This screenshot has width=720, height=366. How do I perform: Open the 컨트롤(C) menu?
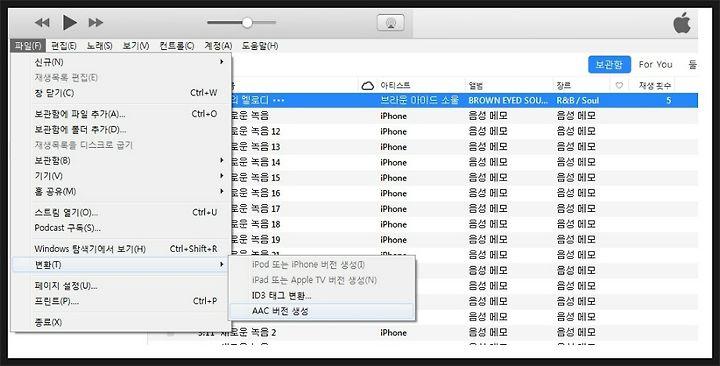[177, 45]
